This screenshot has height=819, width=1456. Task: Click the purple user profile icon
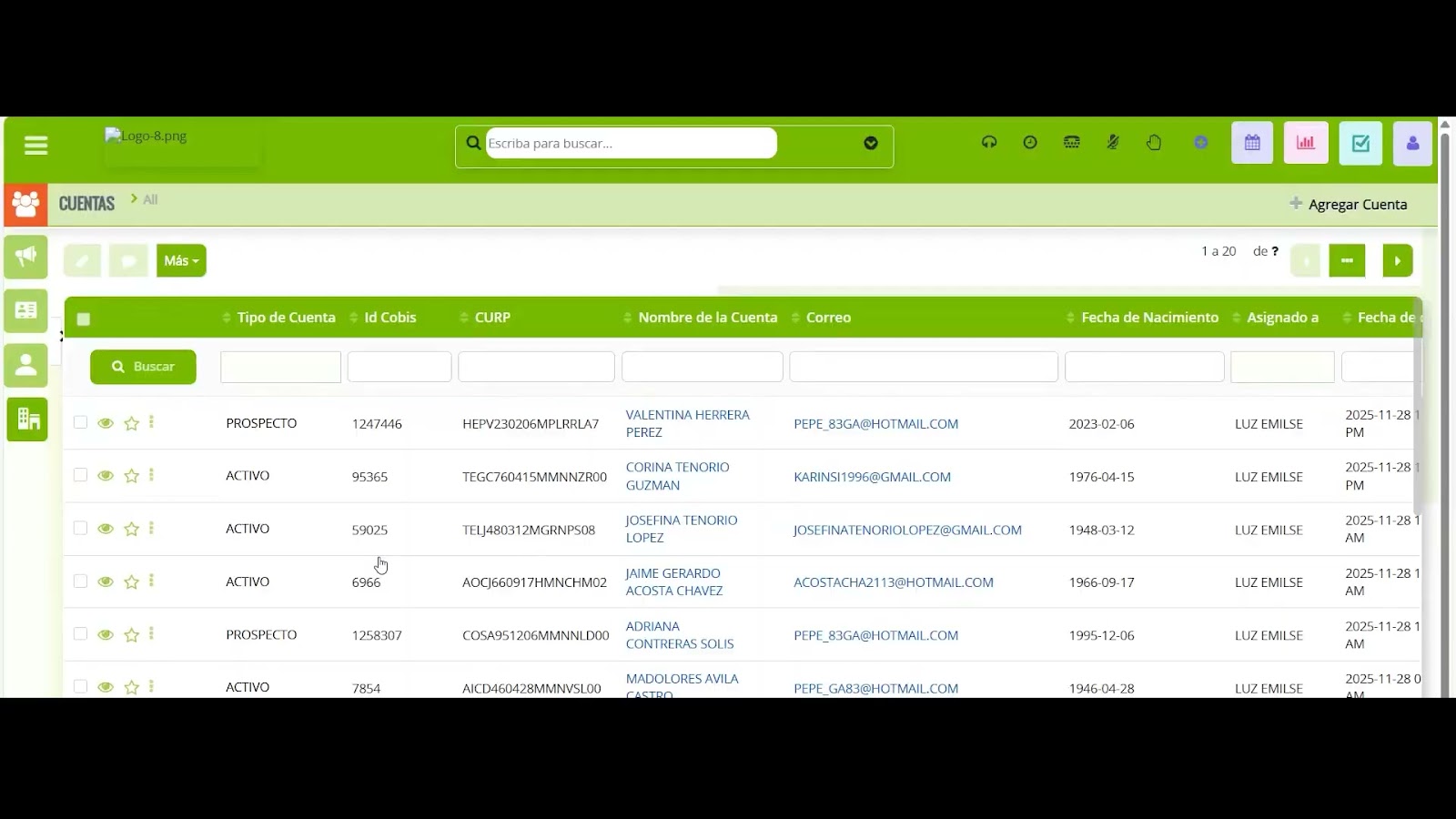[x=1412, y=143]
